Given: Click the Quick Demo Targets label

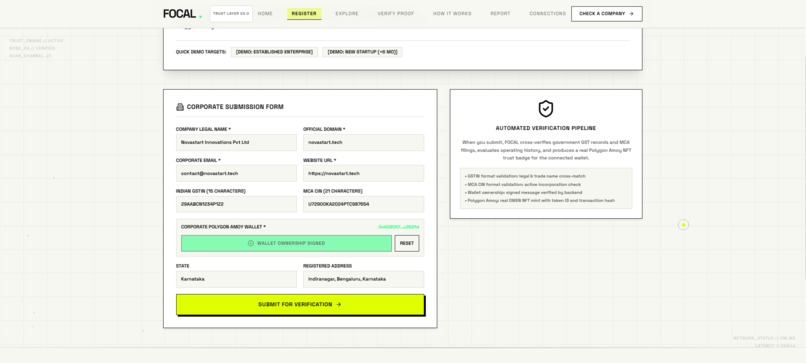Looking at the screenshot, I should pyautogui.click(x=201, y=52).
